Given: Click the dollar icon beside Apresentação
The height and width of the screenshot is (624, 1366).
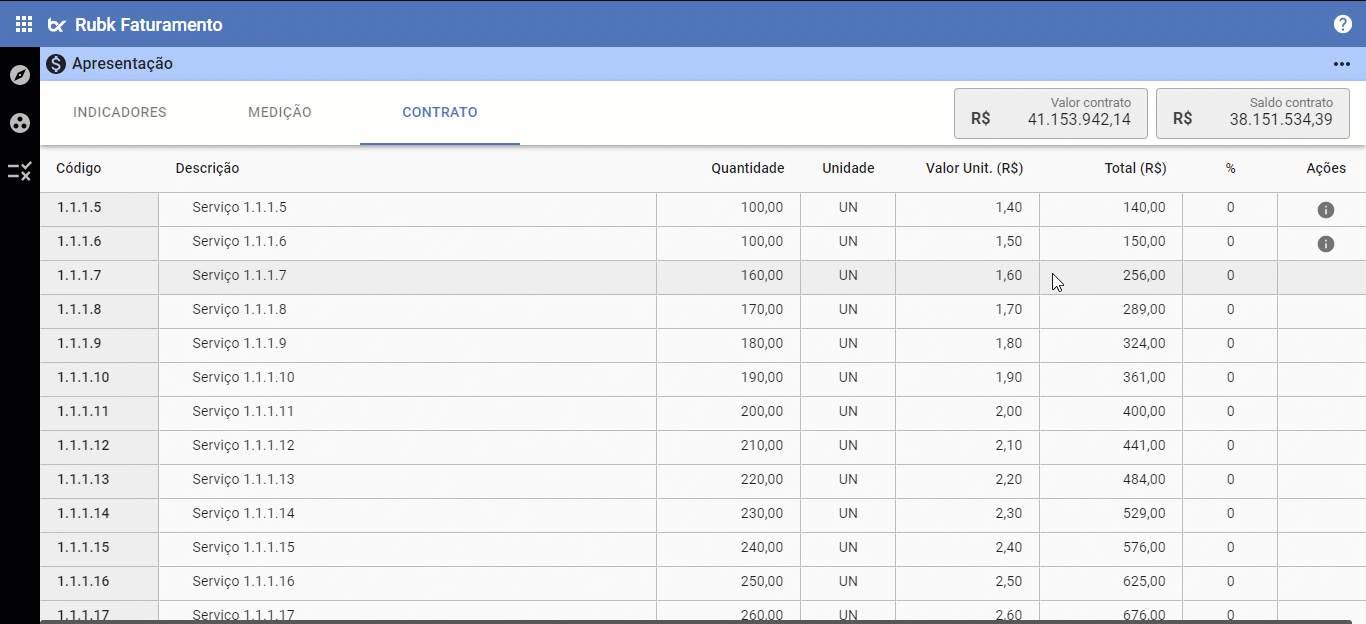Looking at the screenshot, I should coord(56,64).
